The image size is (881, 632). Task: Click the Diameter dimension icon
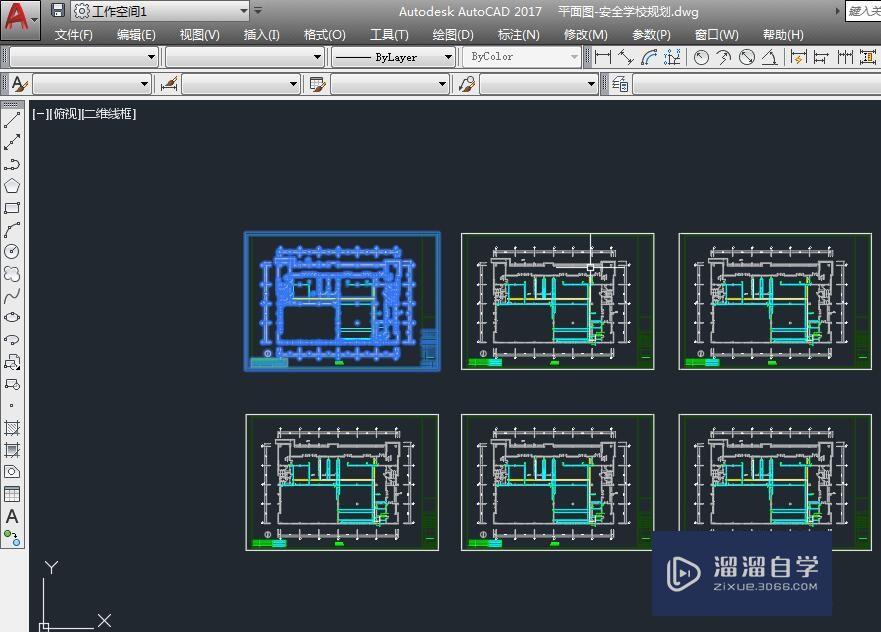point(747,57)
